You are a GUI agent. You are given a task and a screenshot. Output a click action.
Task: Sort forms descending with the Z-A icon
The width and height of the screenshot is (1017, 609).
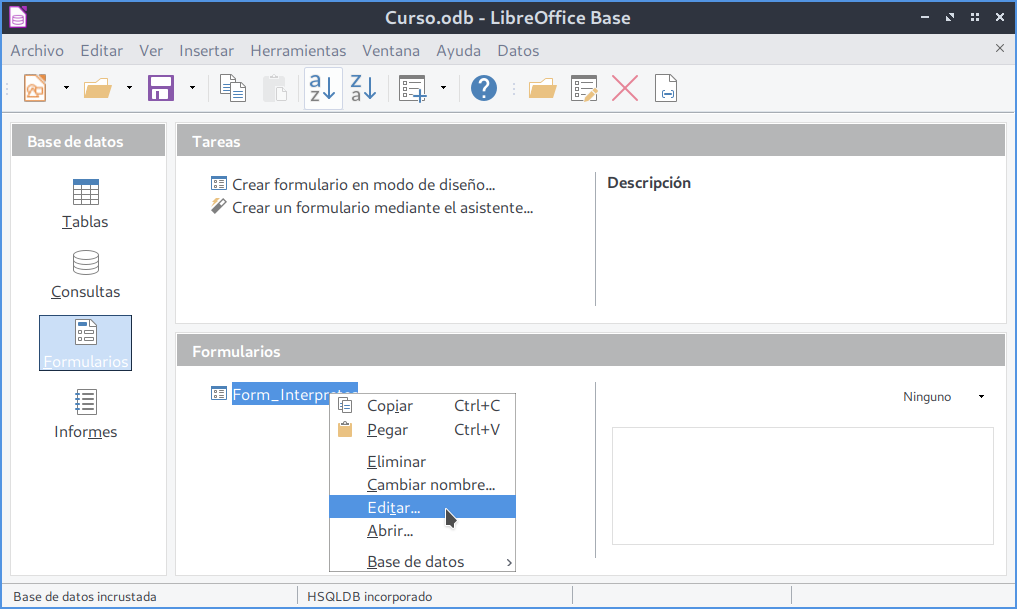tap(363, 88)
